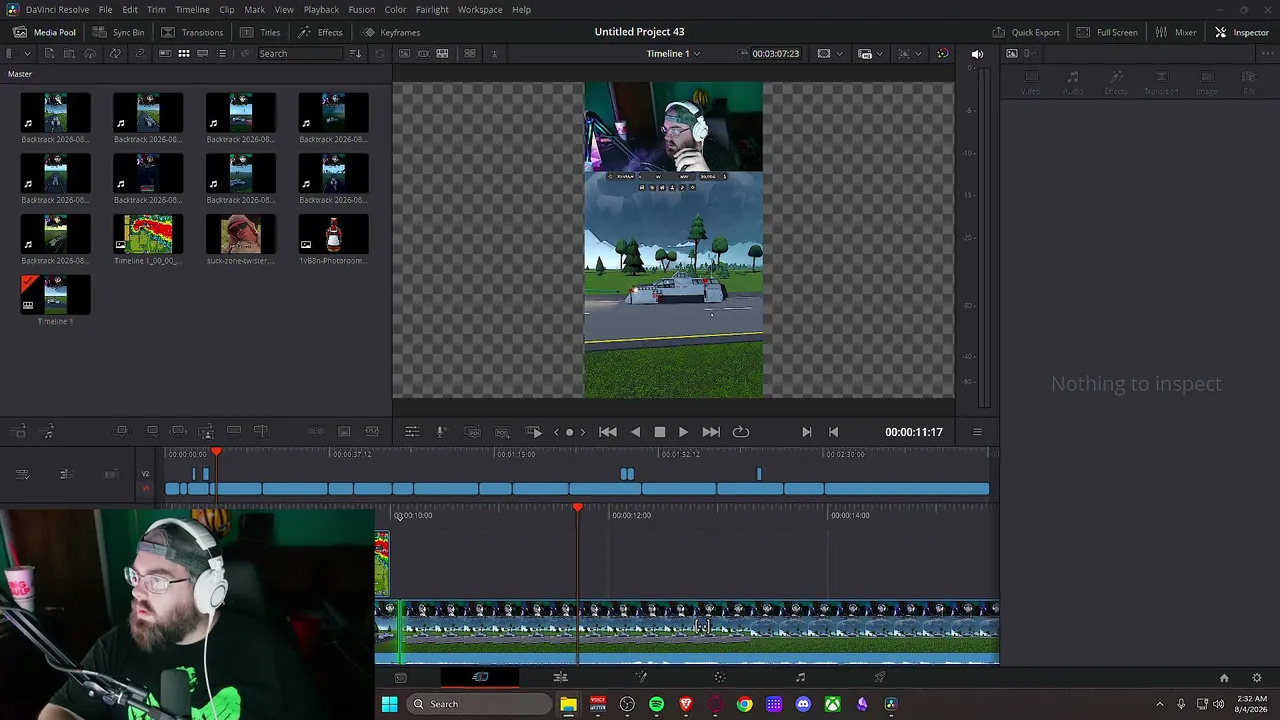1280x720 pixels.
Task: Click the voiceover microphone icon
Action: [441, 432]
